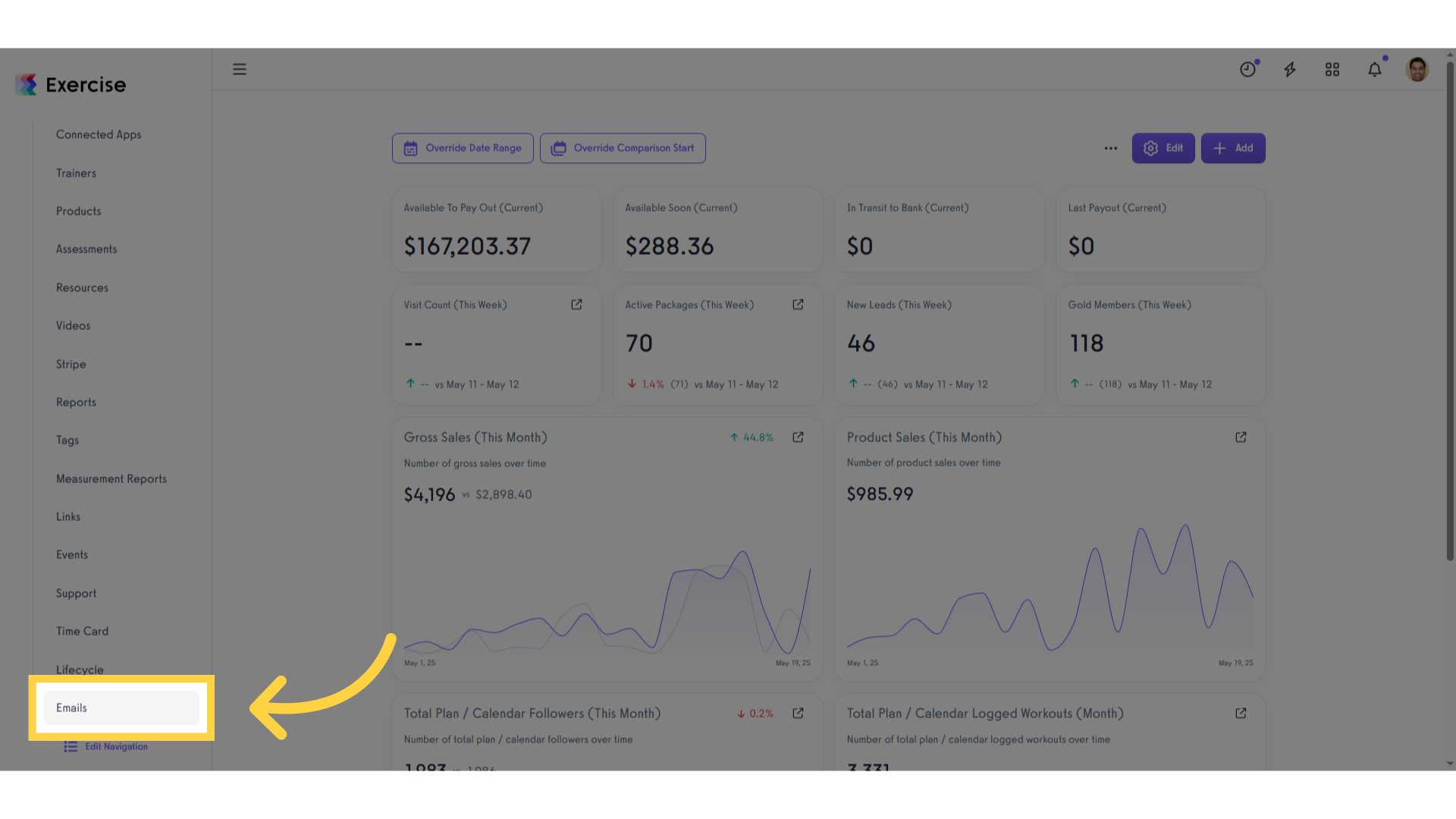Go to Reports in the sidebar

76,402
